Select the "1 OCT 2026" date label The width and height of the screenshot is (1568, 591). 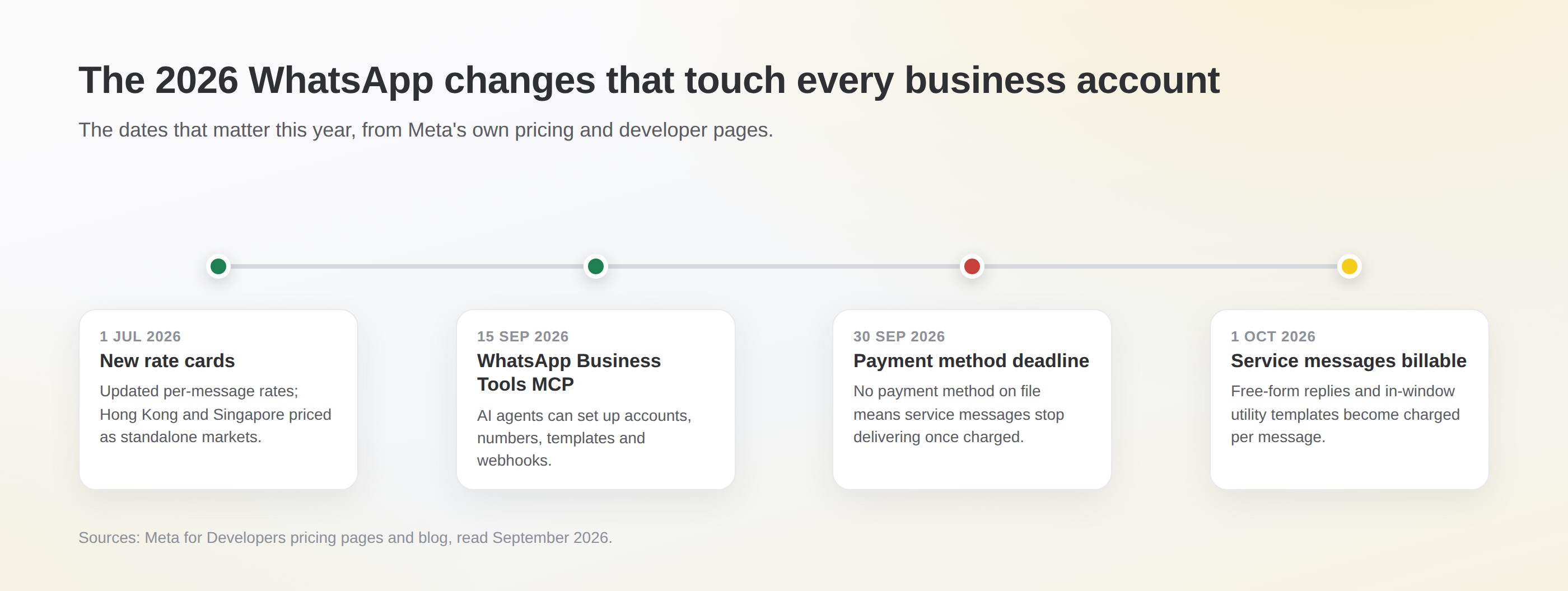[1273, 336]
